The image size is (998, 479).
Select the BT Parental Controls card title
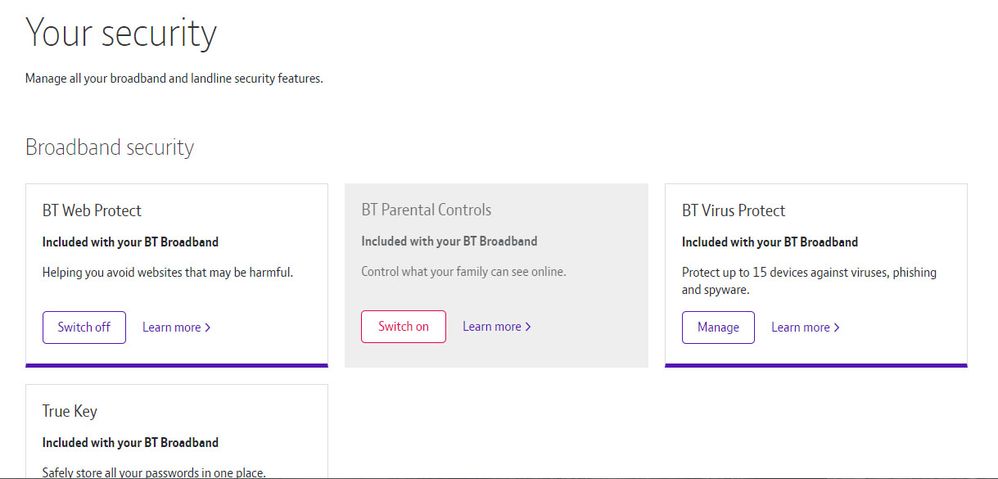coord(426,210)
